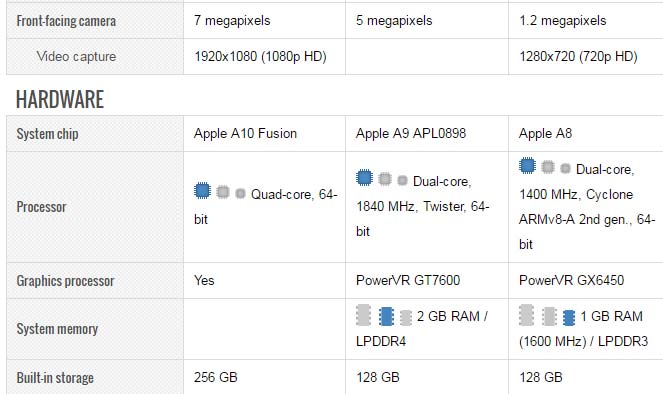This screenshot has height=394, width=663.
Task: Click the large gray memory icon in the LPDDR4 cell
Action: click(x=363, y=315)
